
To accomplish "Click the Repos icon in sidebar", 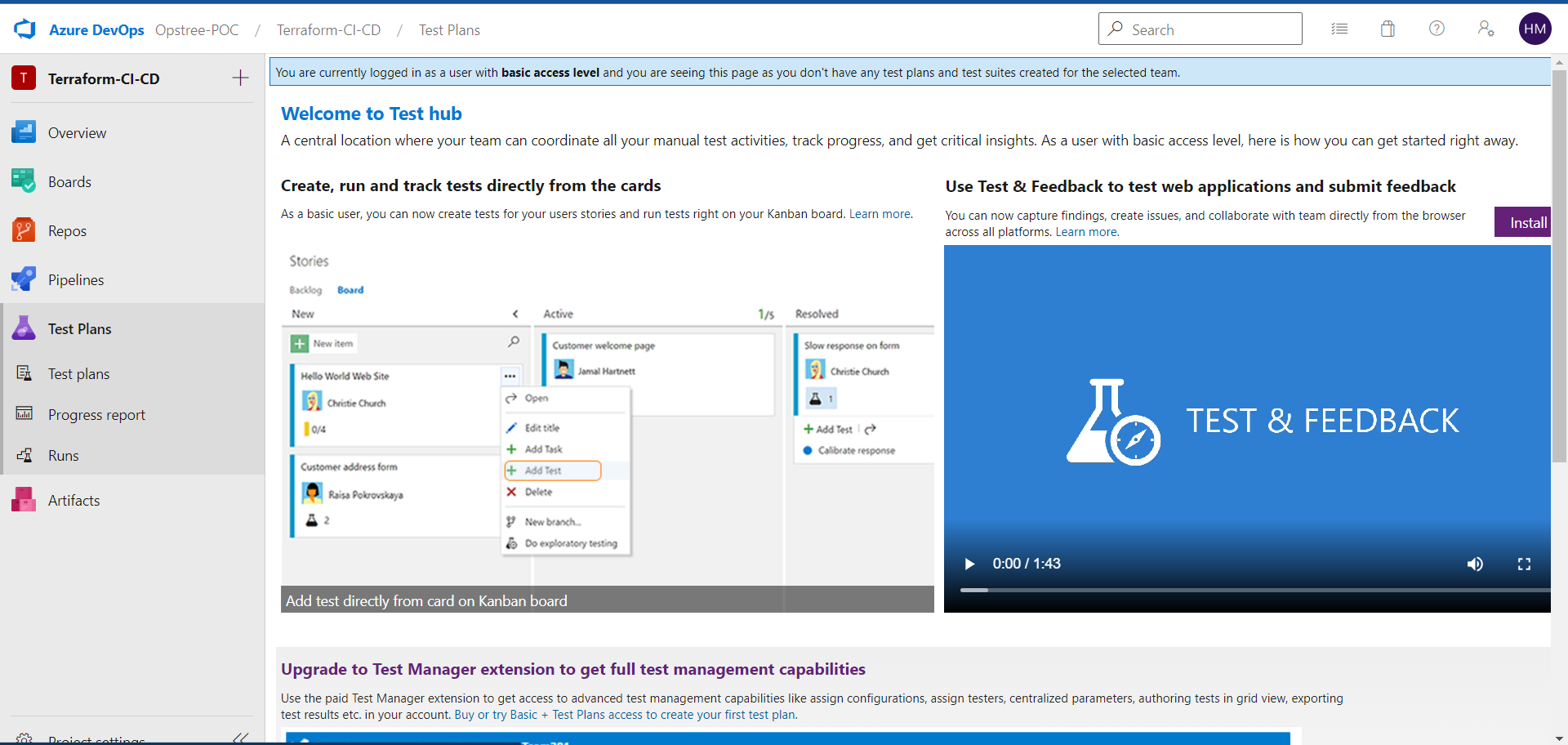I will pos(24,230).
